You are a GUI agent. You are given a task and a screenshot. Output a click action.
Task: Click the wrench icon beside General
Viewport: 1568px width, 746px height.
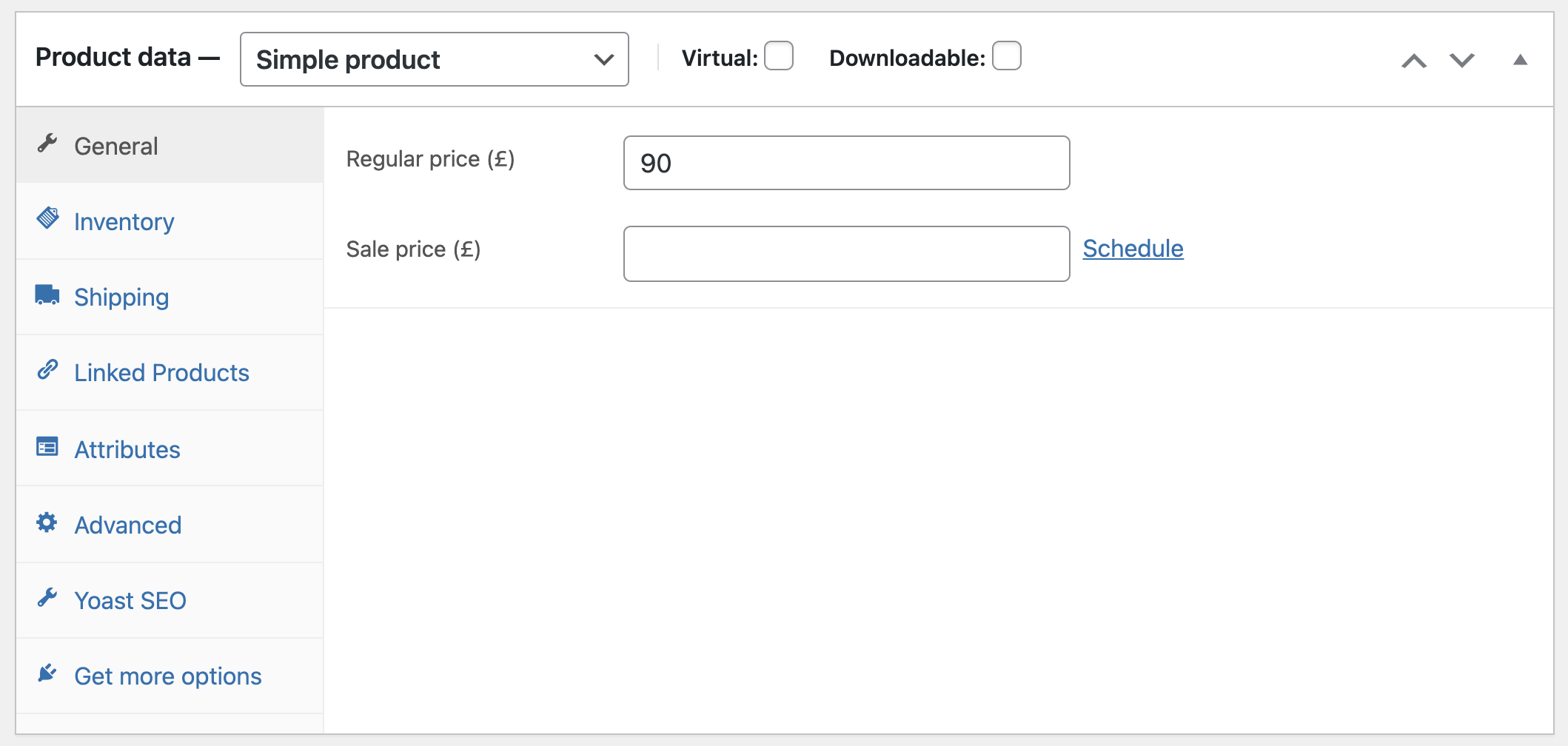(47, 143)
